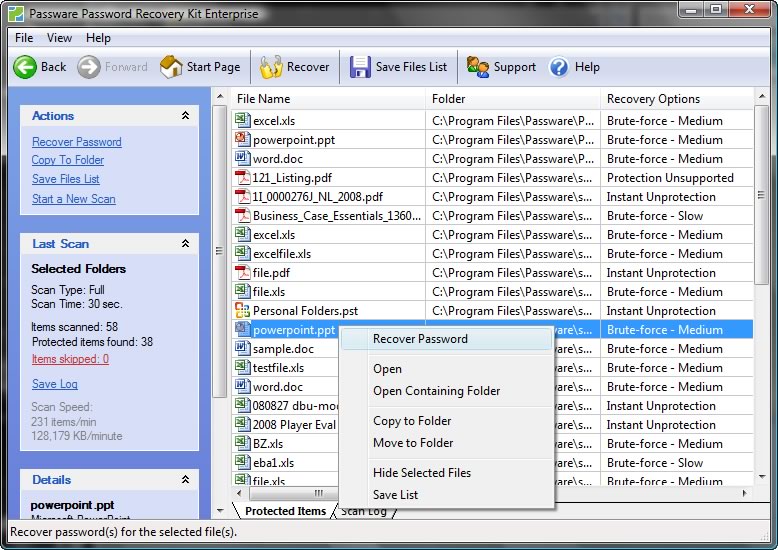Click the Save Log link
The image size is (778, 550).
55,384
